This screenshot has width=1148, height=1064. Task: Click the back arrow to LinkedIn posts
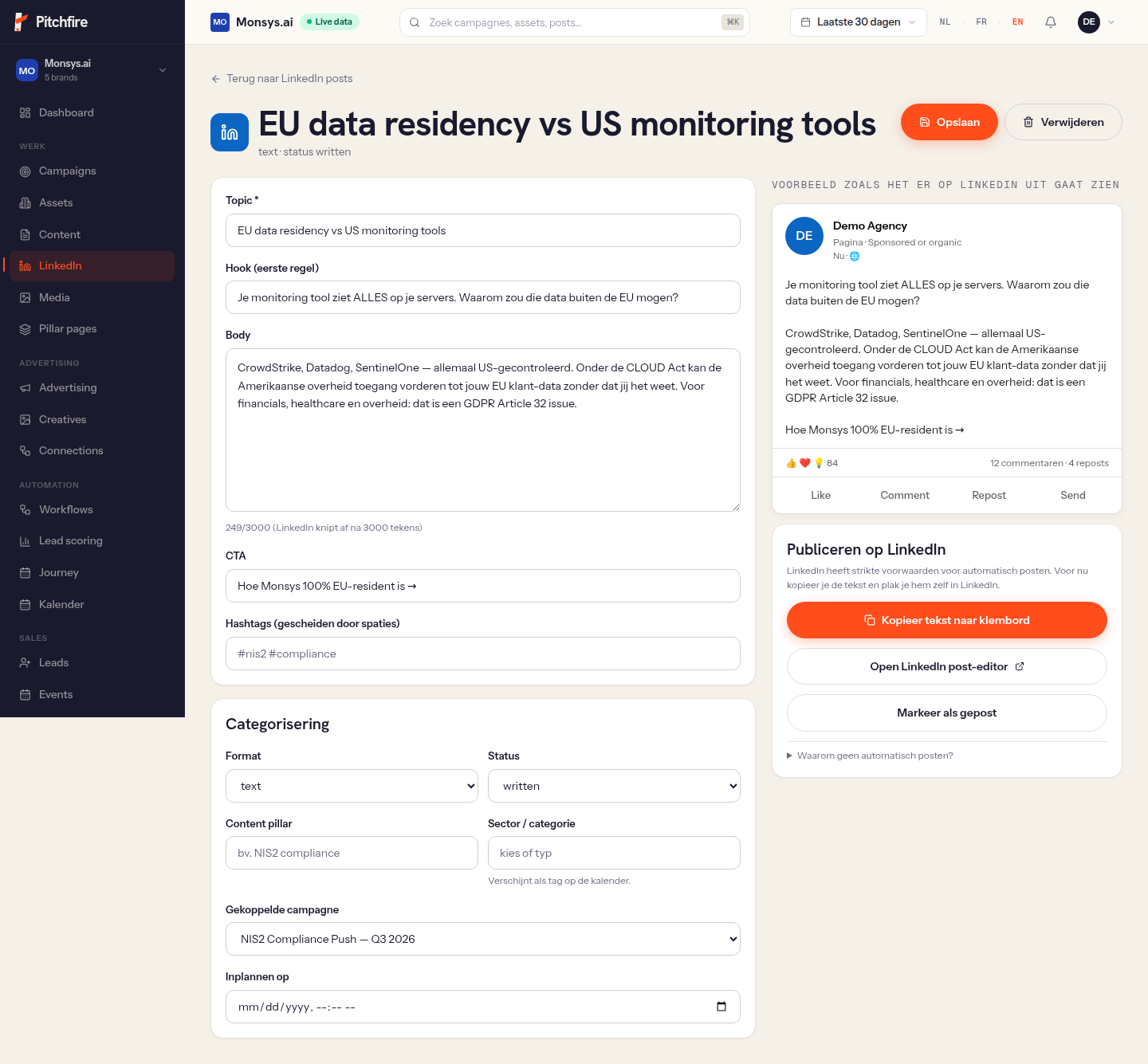[x=216, y=79]
